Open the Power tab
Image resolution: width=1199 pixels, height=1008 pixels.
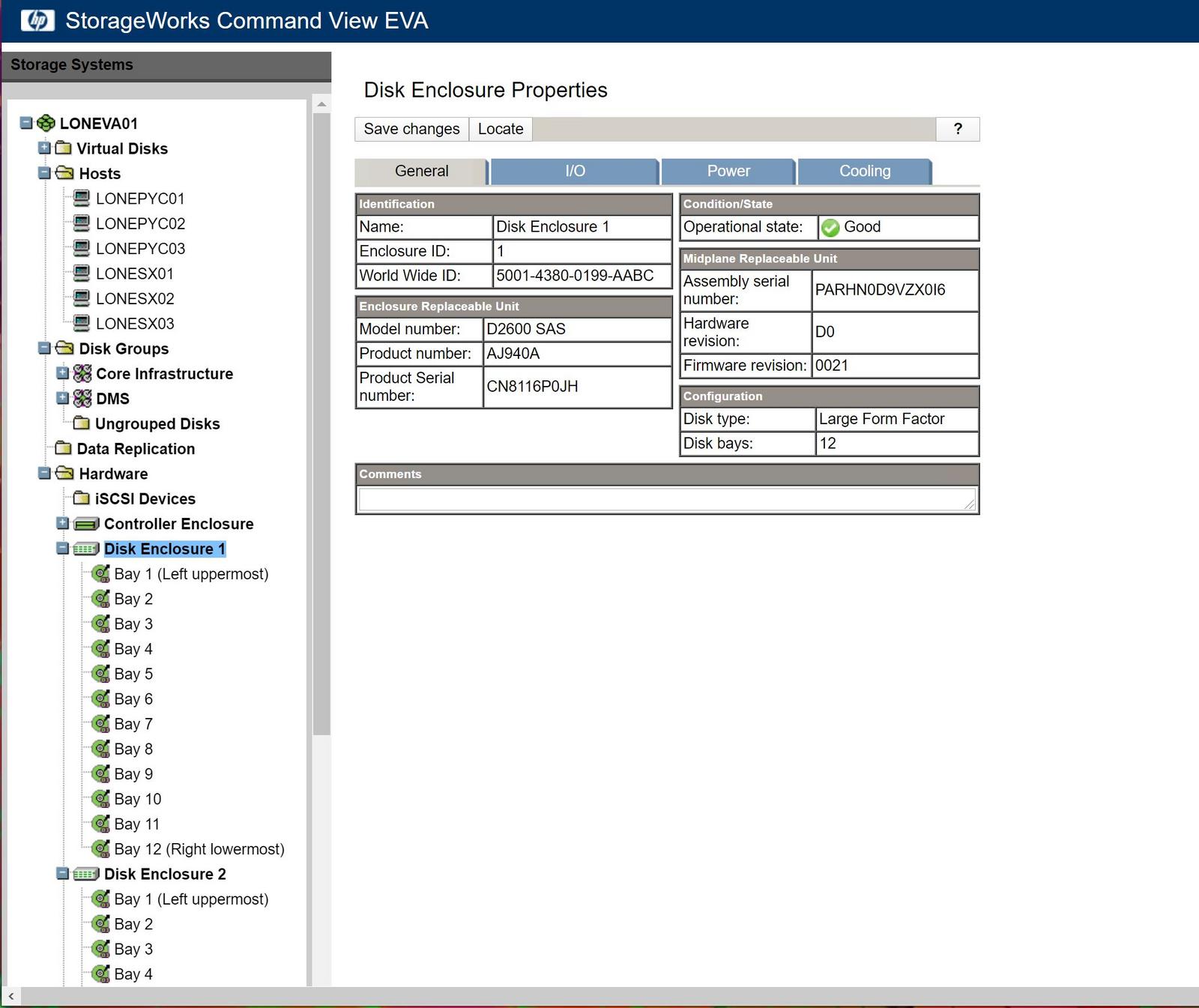pos(728,171)
